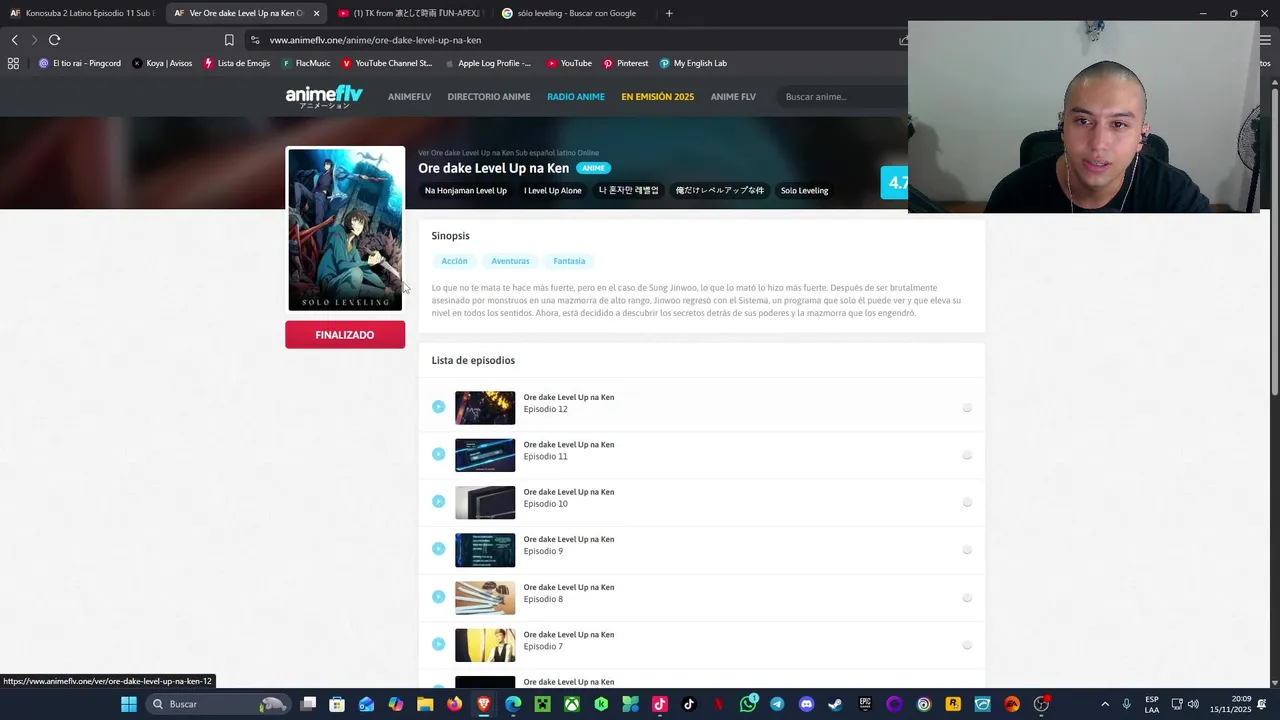Viewport: 1280px width, 720px height.
Task: Open ANIMEFLV nav menu item
Action: point(409,97)
